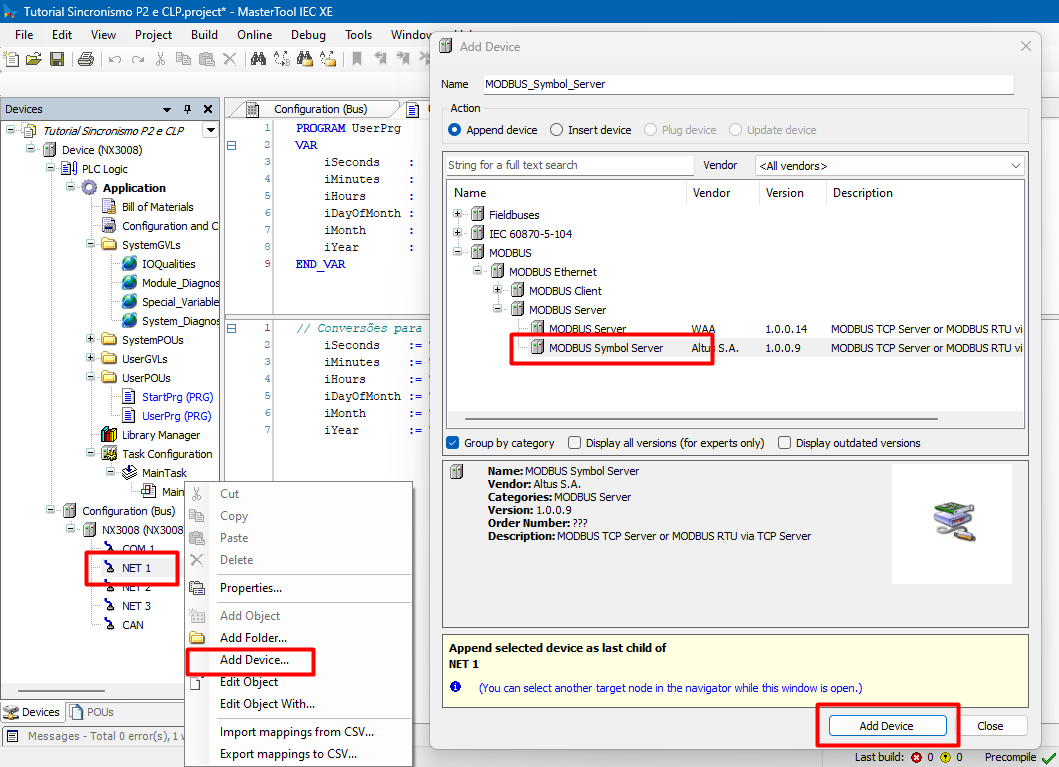Collapse the SystemGVLs folder node
This screenshot has width=1059, height=767.
(91, 244)
